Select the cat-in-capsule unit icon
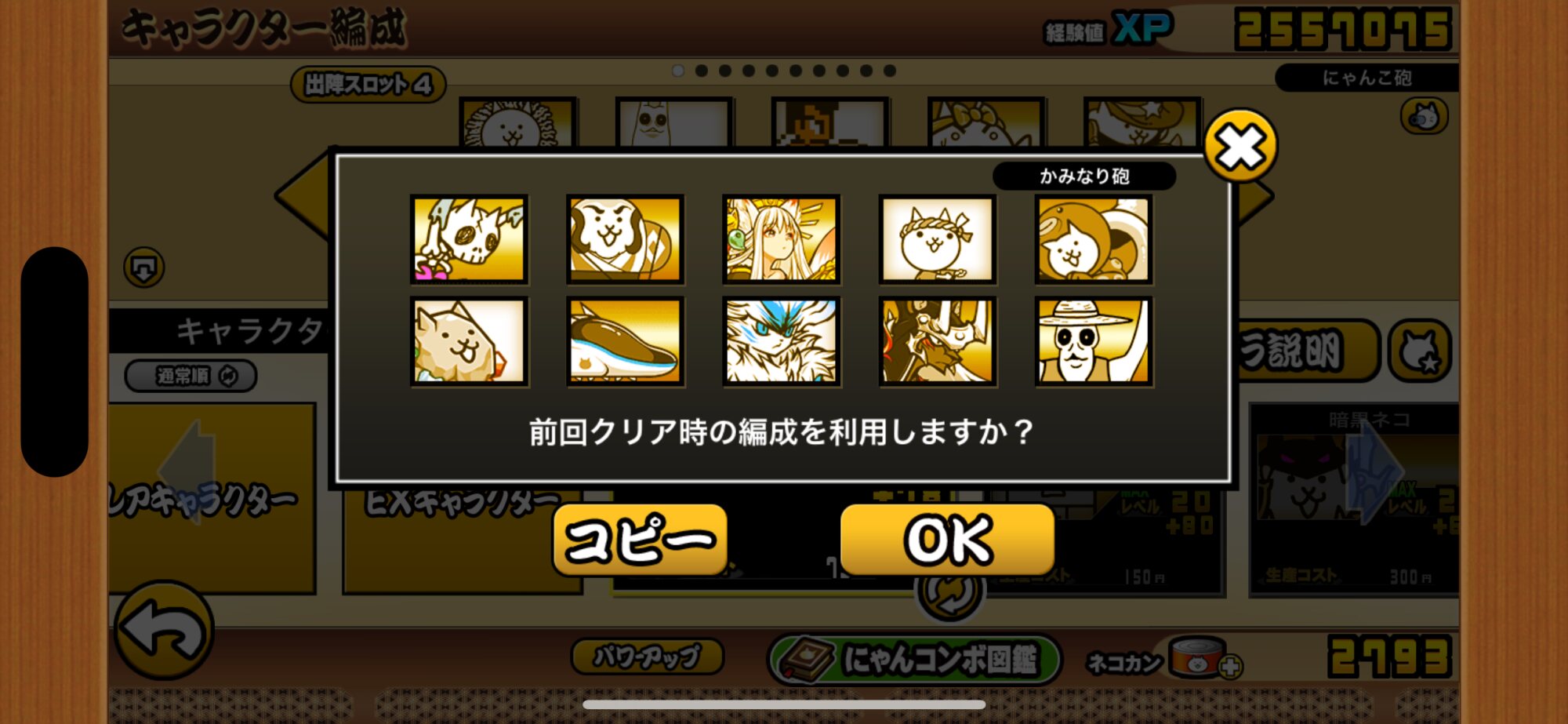1568x724 pixels. tap(1094, 239)
